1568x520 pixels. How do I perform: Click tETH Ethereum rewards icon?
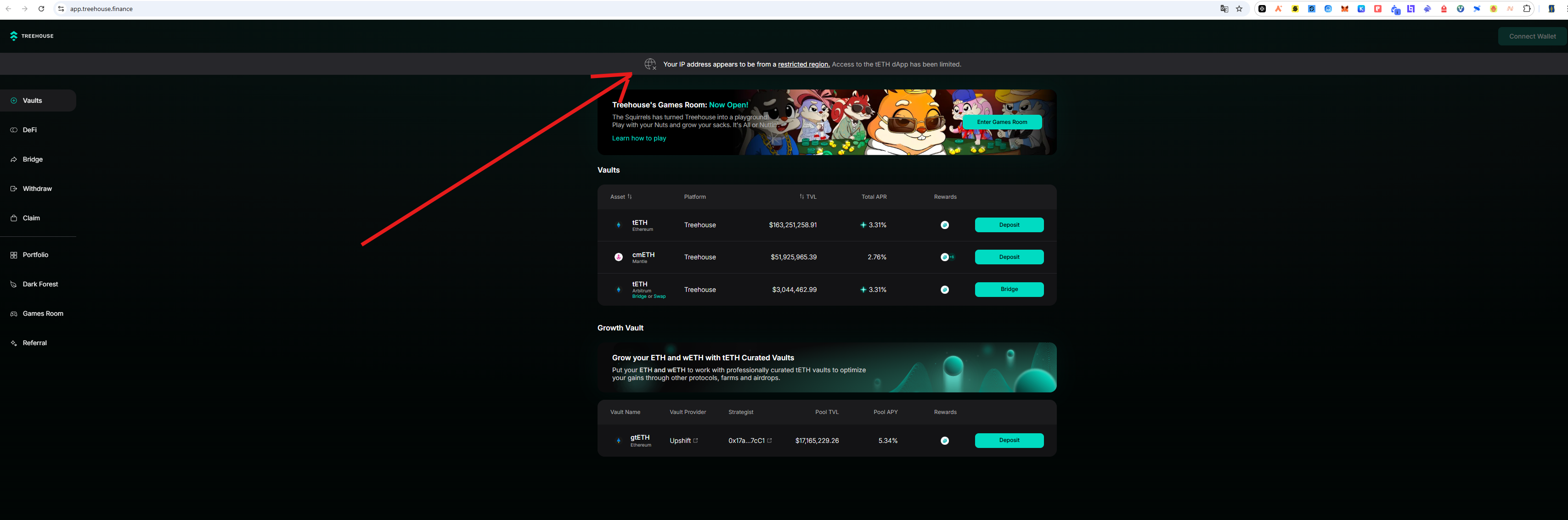click(x=945, y=225)
